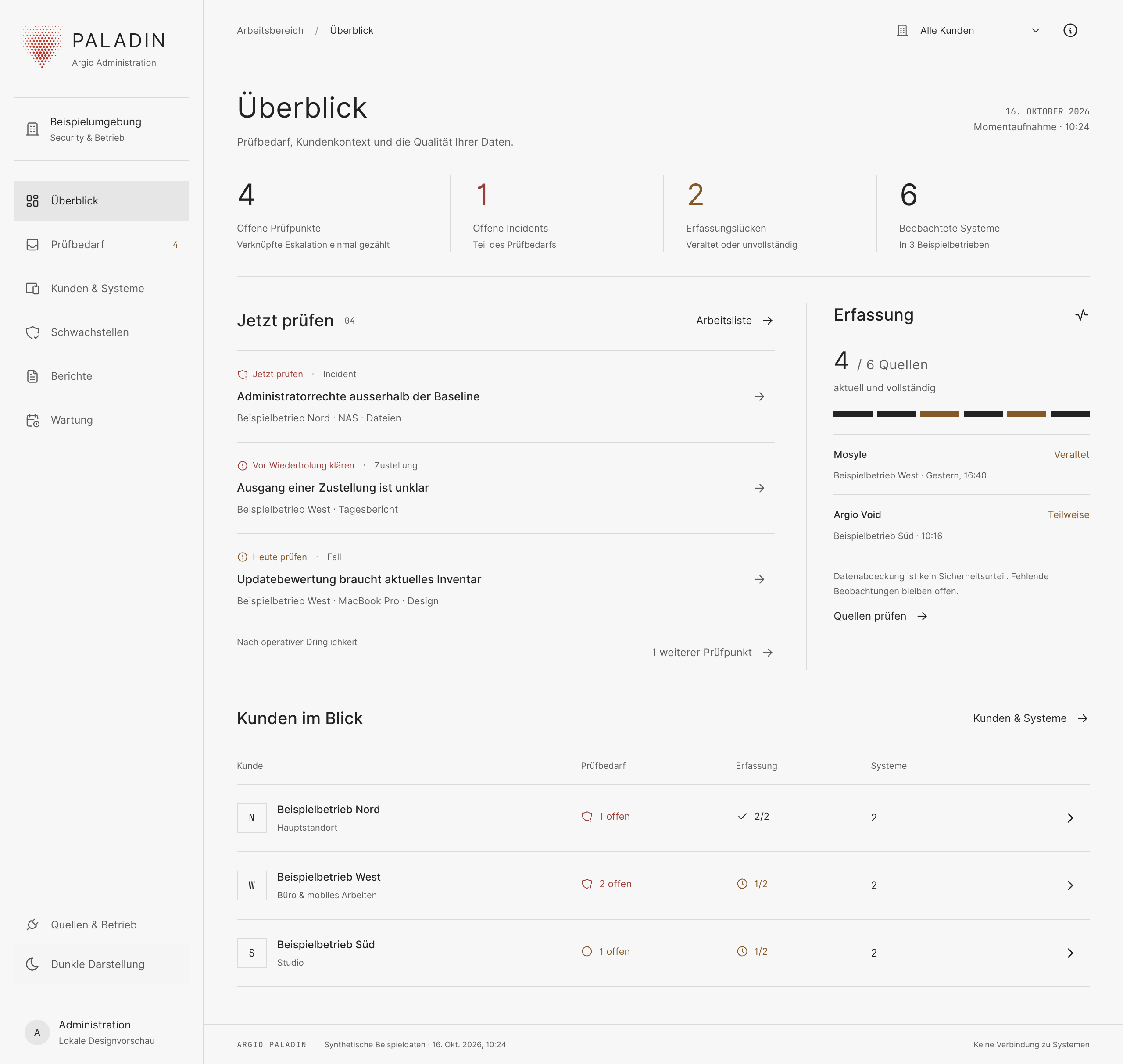1123x1064 pixels.
Task: Follow the Arbeitsliste link
Action: tap(734, 321)
